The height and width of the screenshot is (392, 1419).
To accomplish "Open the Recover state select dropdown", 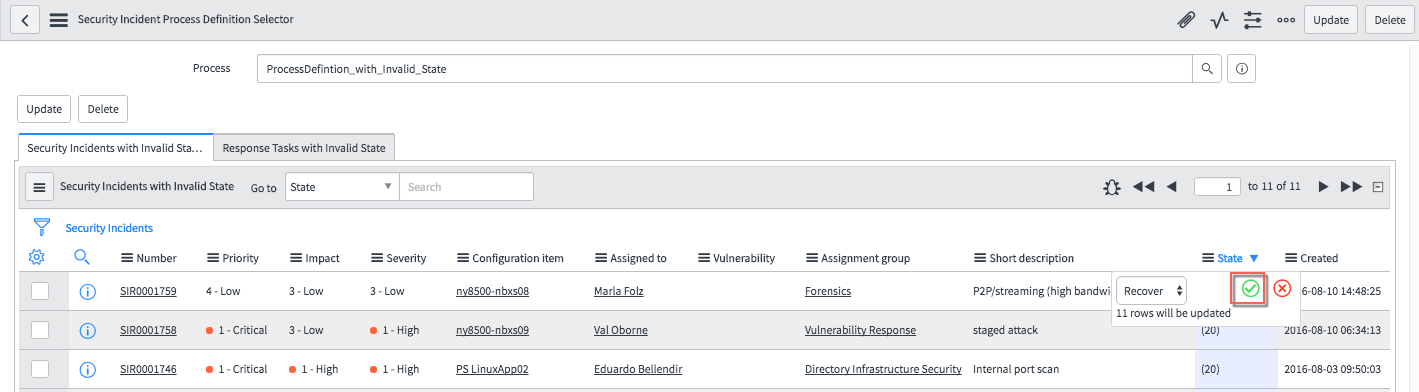I will point(1151,291).
